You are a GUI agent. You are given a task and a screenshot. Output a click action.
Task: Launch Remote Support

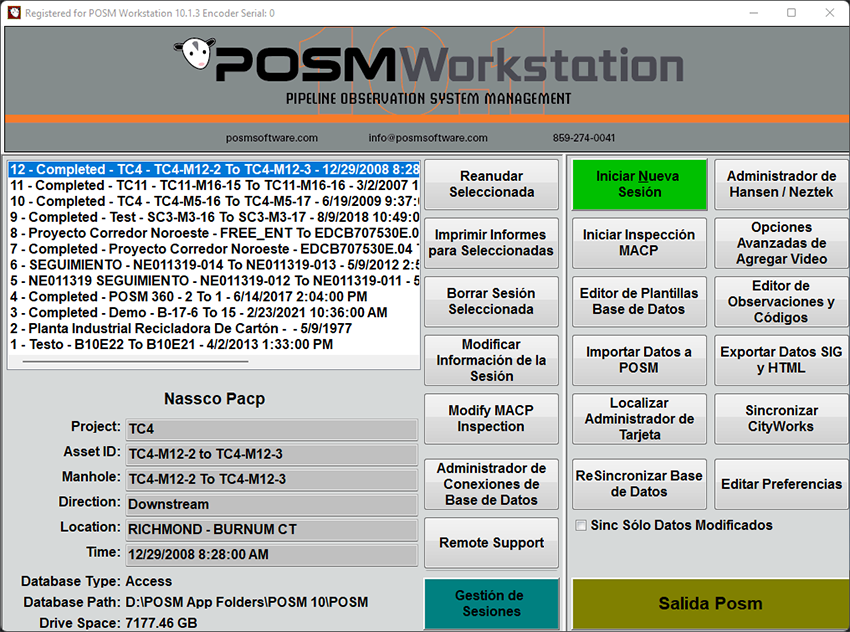tap(491, 543)
